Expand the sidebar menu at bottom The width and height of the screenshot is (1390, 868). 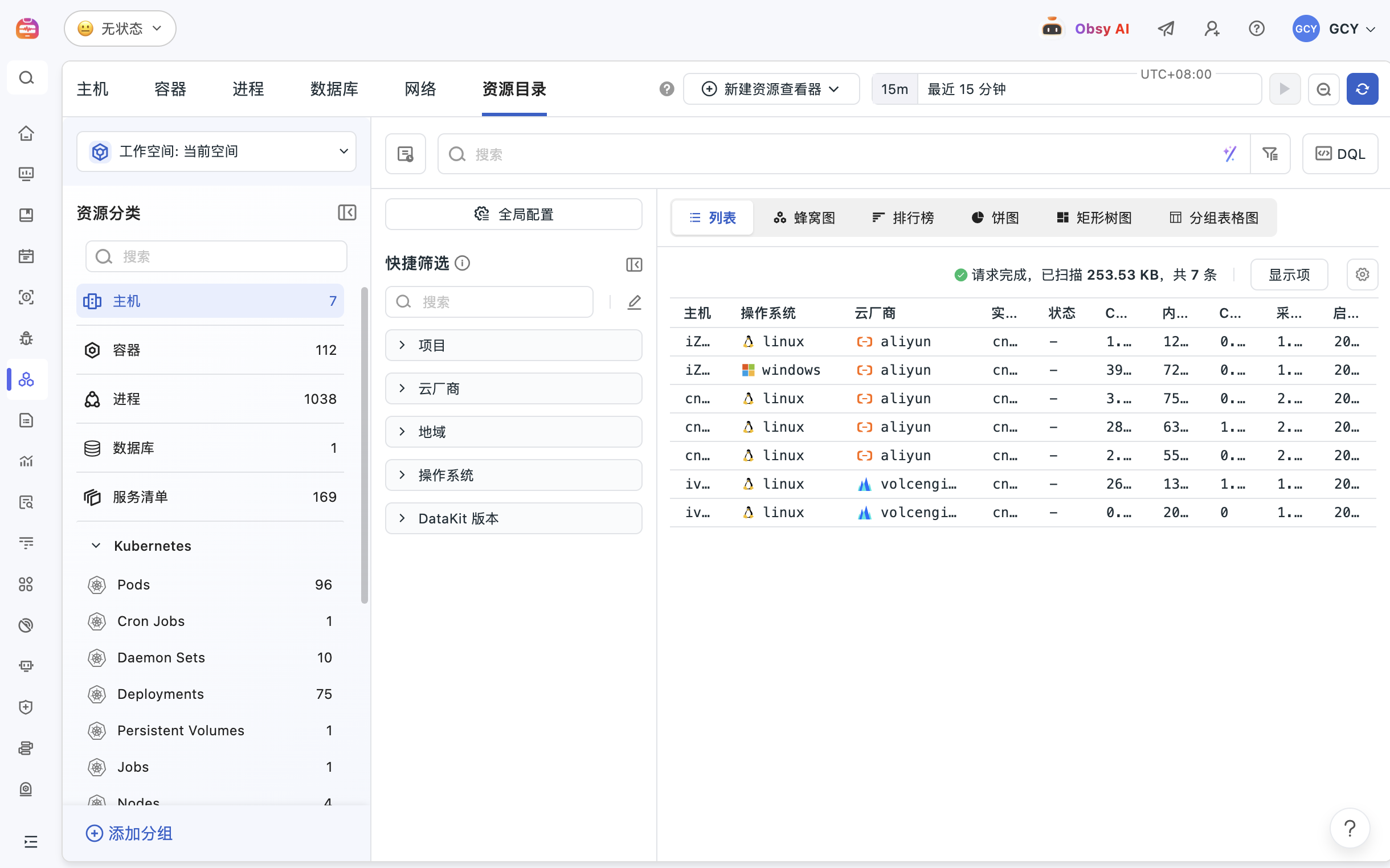[30, 842]
